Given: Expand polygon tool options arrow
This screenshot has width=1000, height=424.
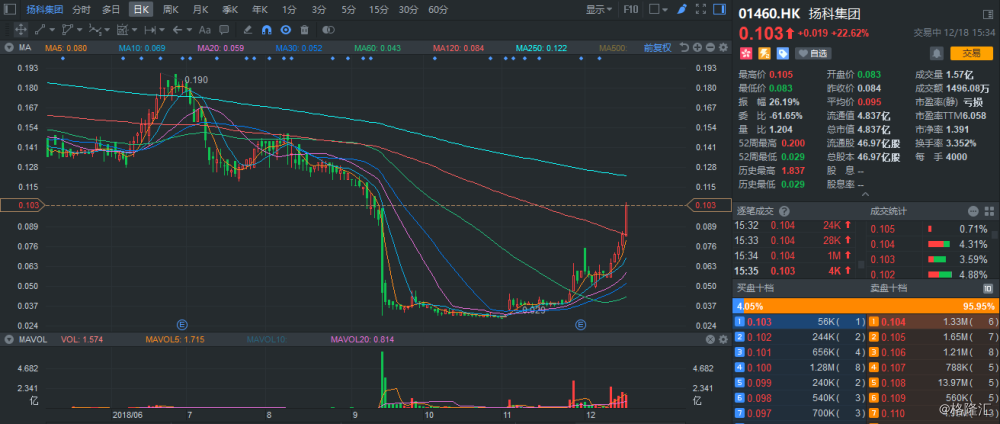Looking at the screenshot, I should (x=80, y=29).
